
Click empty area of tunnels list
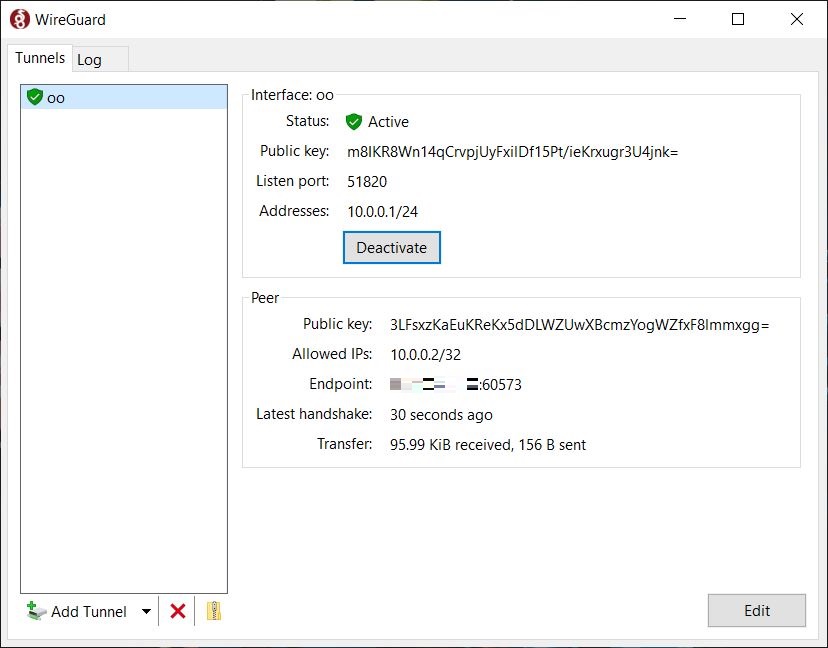(124, 350)
